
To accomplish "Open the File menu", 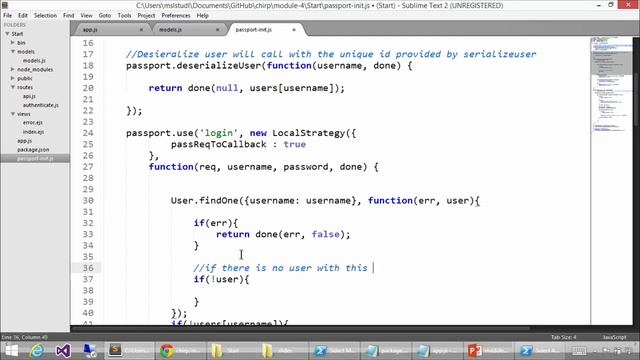I will click(8, 16).
